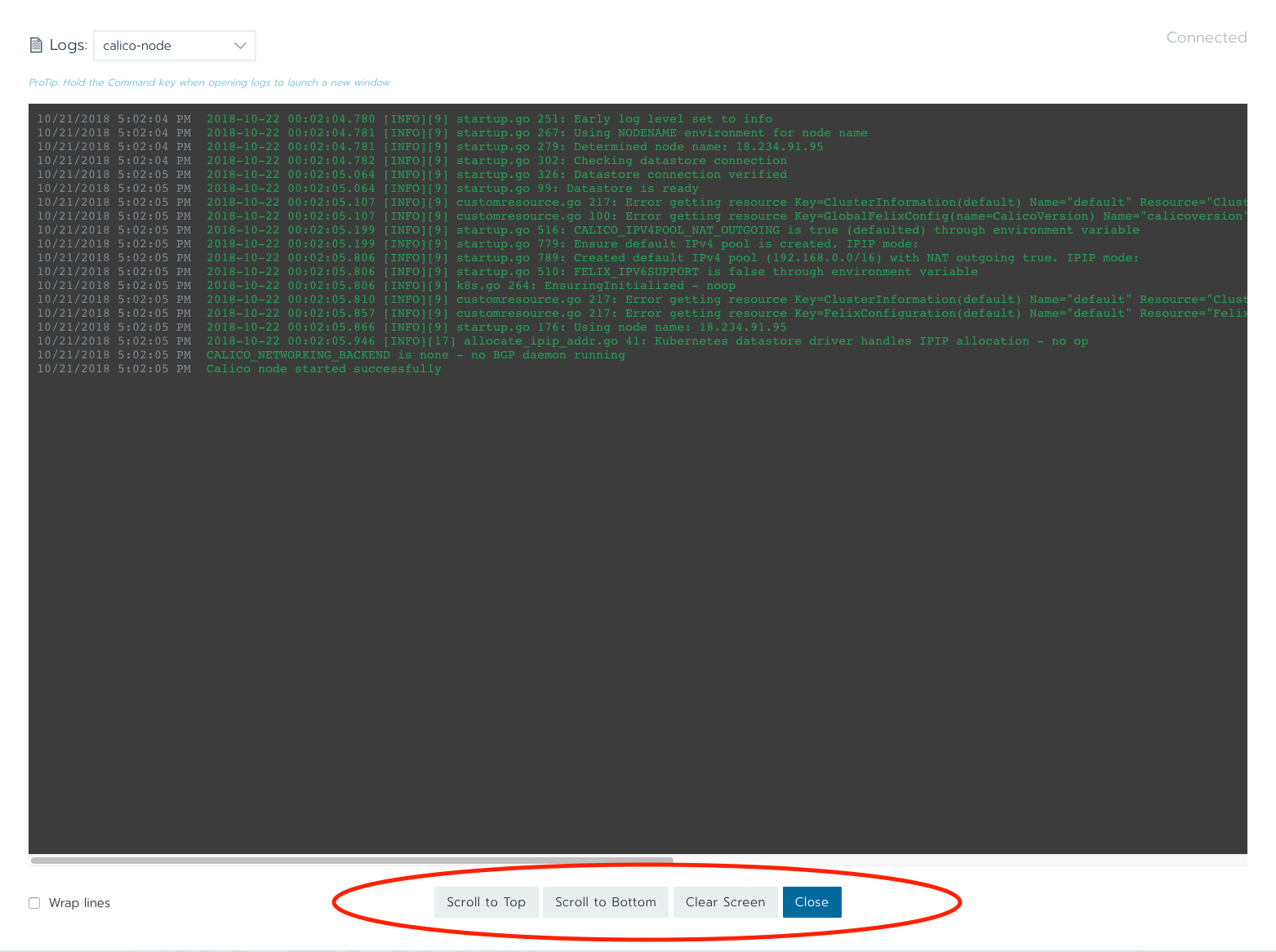
Task: Click the Scroll to Top button
Action: click(x=486, y=901)
